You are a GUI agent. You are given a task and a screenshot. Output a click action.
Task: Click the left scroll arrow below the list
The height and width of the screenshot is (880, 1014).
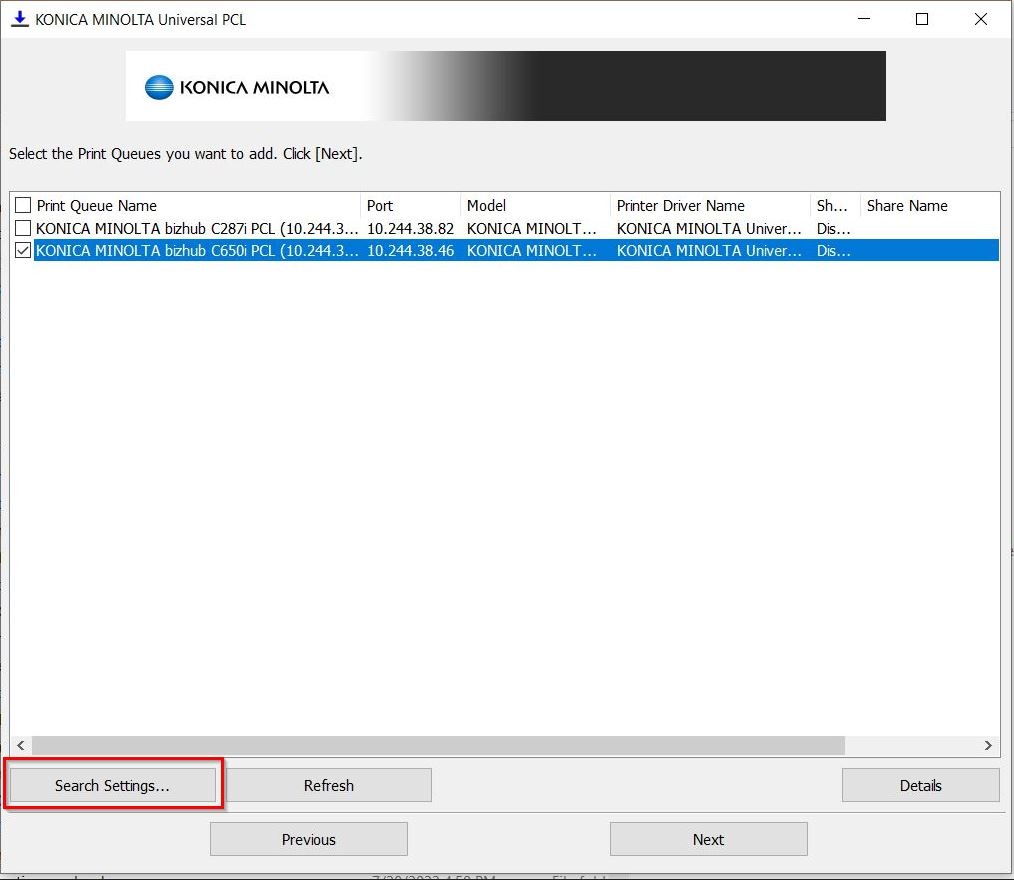pos(20,745)
